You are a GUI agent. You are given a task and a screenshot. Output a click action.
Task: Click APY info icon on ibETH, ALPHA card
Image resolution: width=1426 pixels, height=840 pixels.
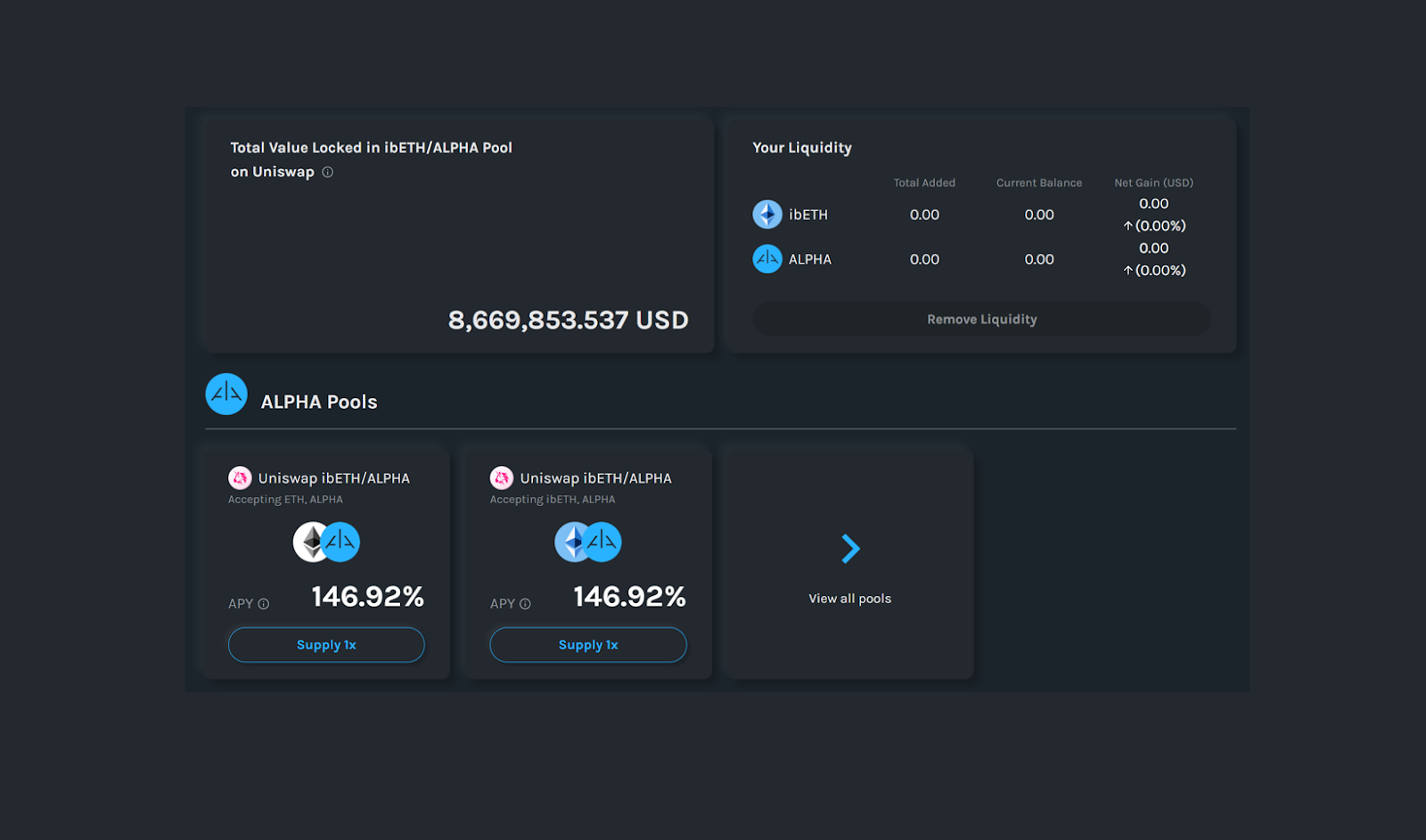click(525, 604)
